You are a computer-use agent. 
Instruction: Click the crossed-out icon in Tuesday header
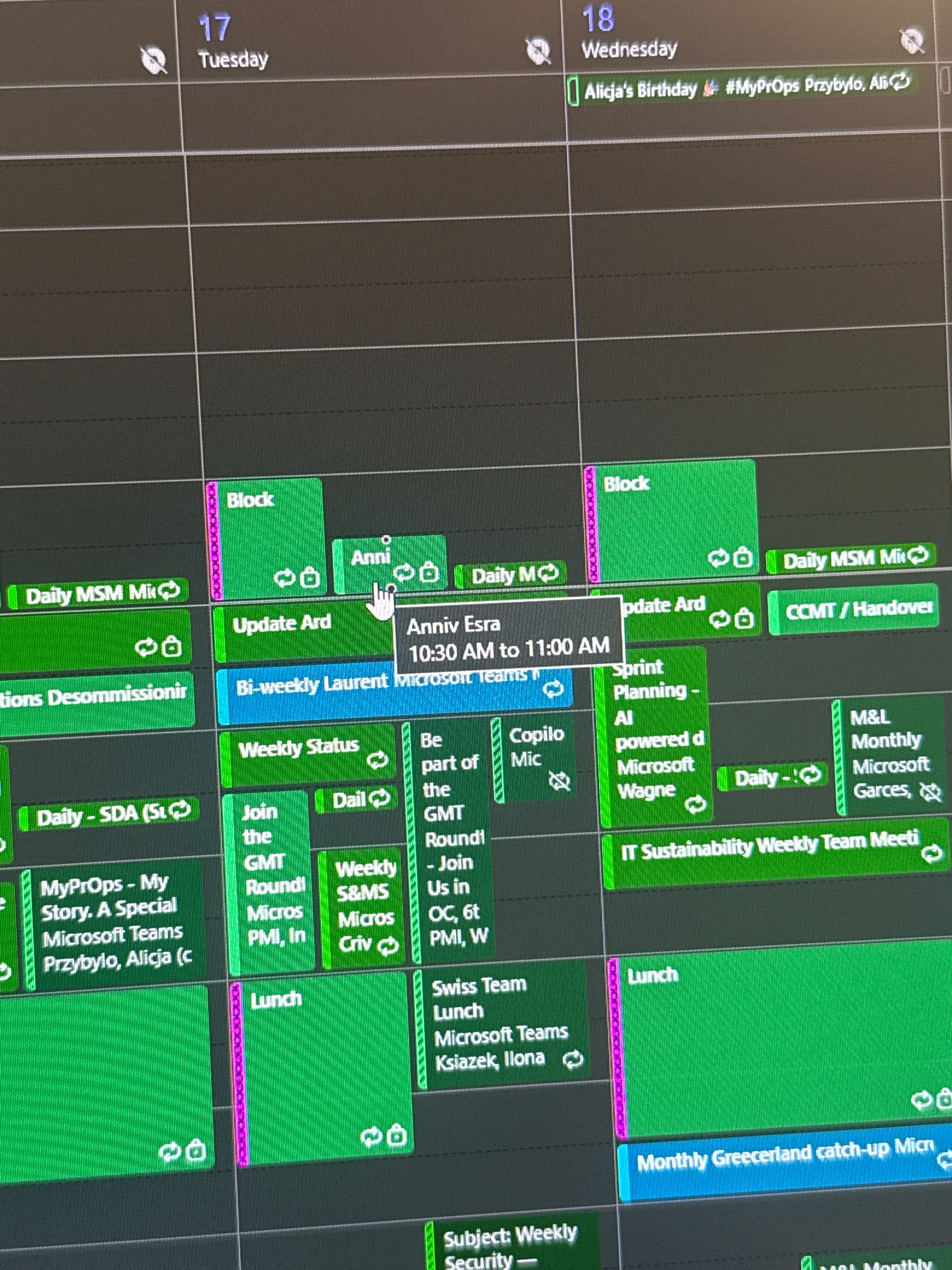click(x=538, y=51)
